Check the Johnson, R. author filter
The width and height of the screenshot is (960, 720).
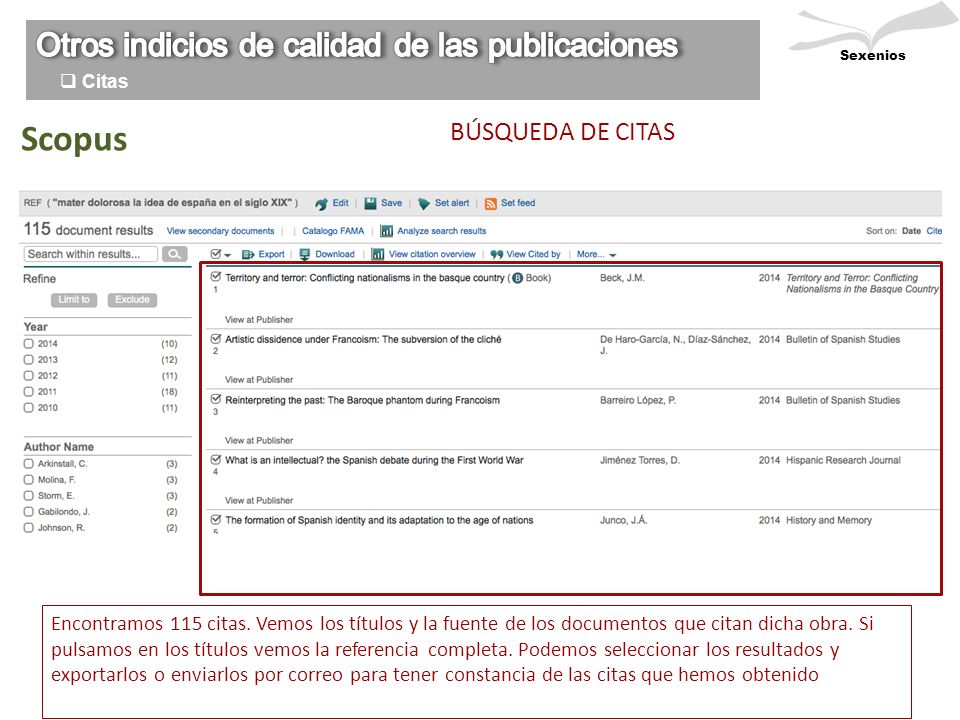click(x=29, y=527)
